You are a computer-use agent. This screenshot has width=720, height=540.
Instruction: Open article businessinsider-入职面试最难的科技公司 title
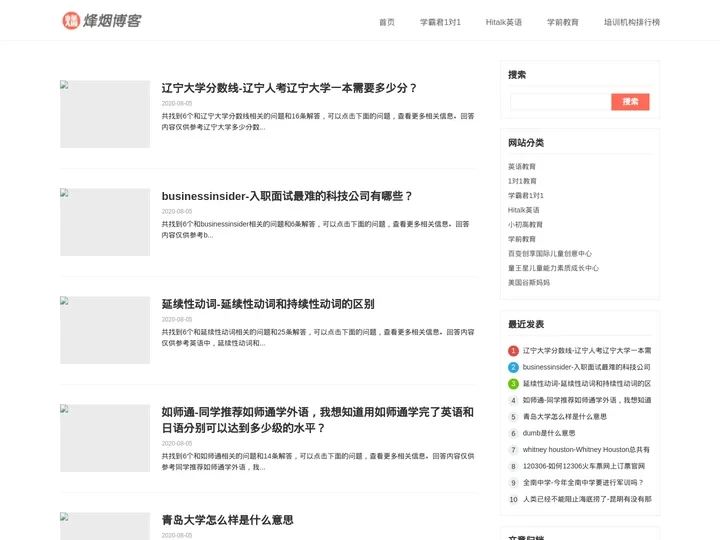287,196
